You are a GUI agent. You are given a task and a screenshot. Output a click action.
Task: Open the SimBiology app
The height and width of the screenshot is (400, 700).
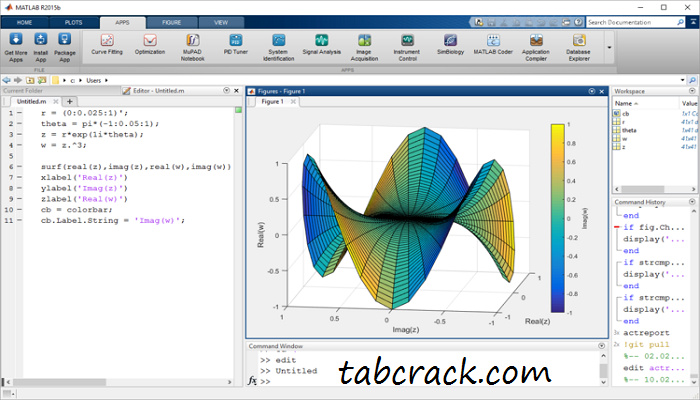point(450,44)
